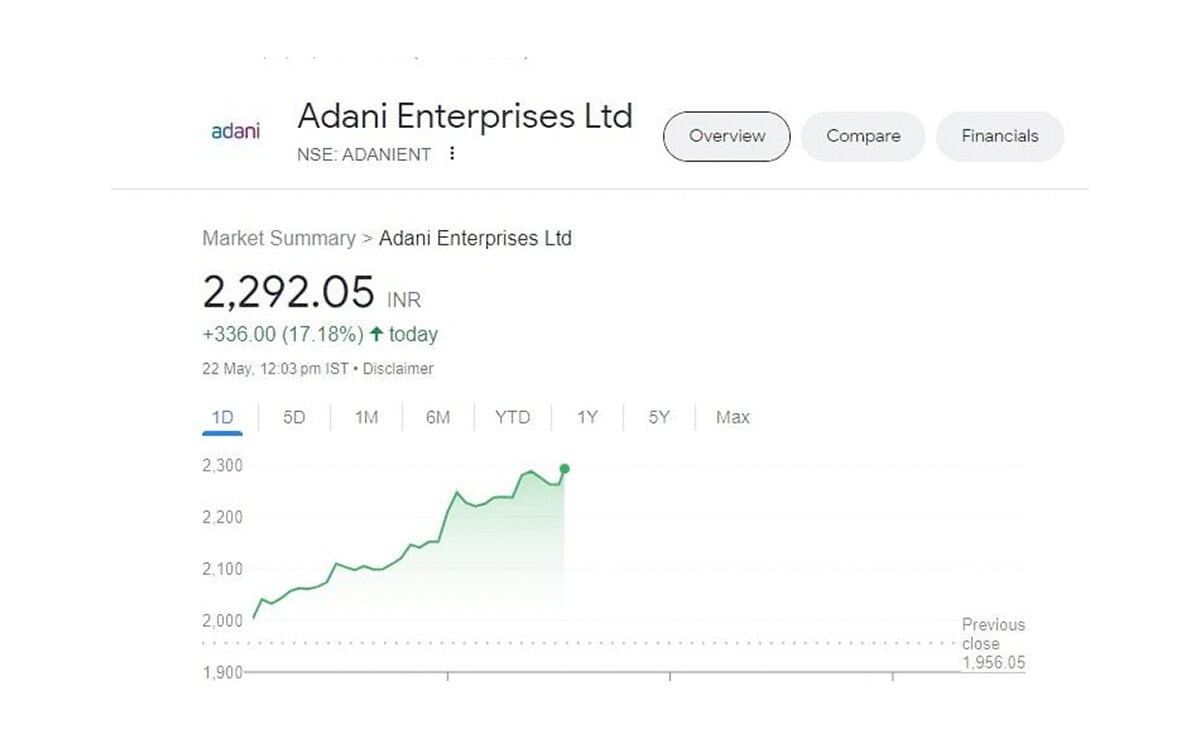Viewport: 1200px width, 738px height.
Task: Switch to the 1D chart view
Action: click(222, 417)
